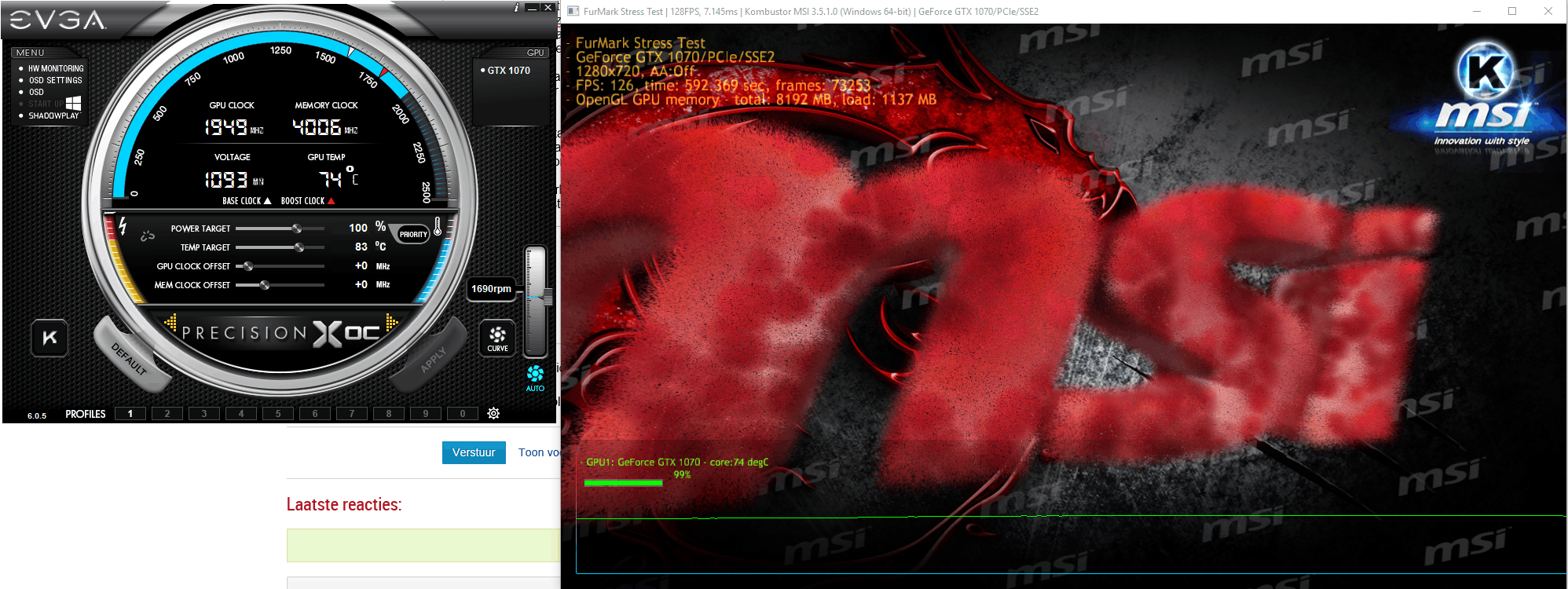This screenshot has height=589, width=1568.
Task: Select profile slot 9
Action: point(426,414)
